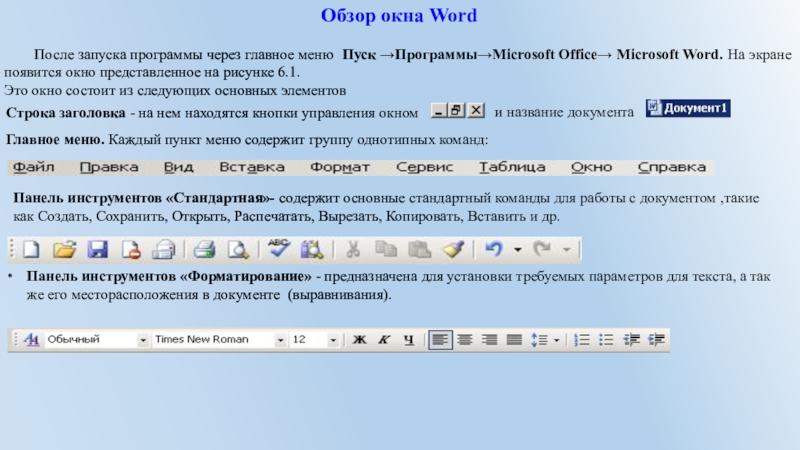Click the heading Обзор окна Word
The image size is (800, 450).
click(399, 15)
